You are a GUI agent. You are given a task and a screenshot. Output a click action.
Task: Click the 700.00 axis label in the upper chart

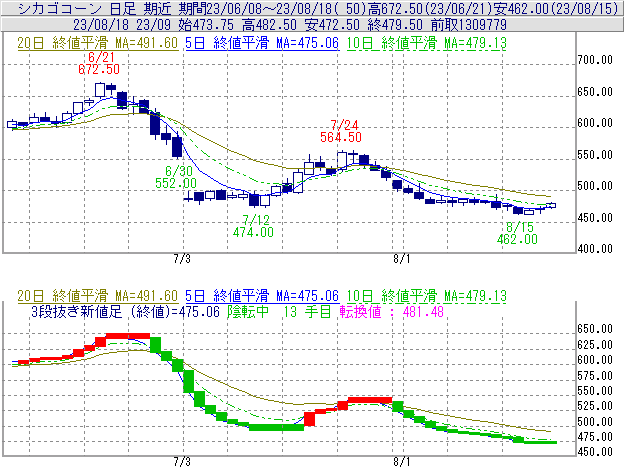pyautogui.click(x=595, y=60)
